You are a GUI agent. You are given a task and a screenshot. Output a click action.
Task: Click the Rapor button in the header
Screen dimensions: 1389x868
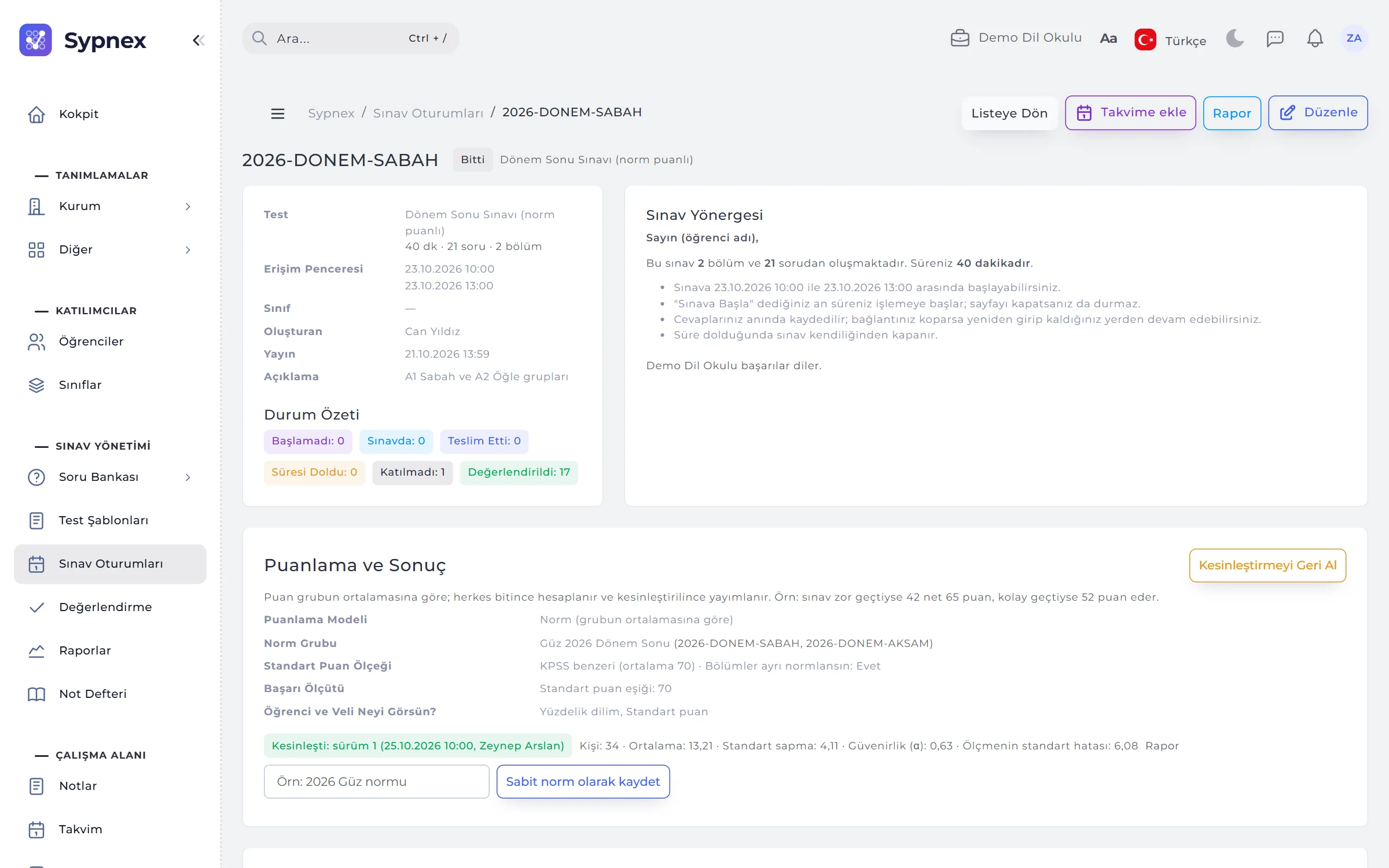(x=1232, y=113)
